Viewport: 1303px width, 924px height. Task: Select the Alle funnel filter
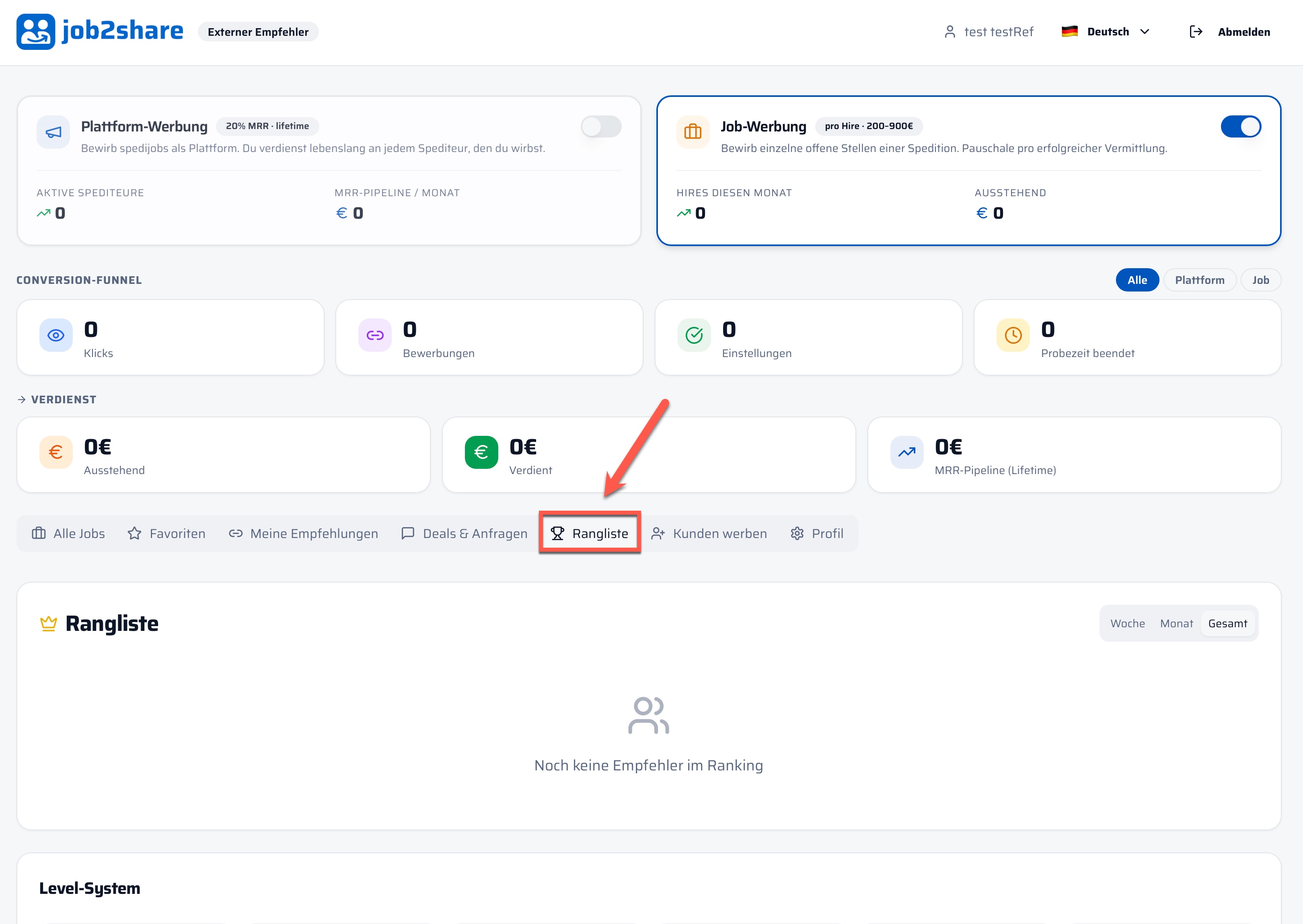click(x=1137, y=280)
